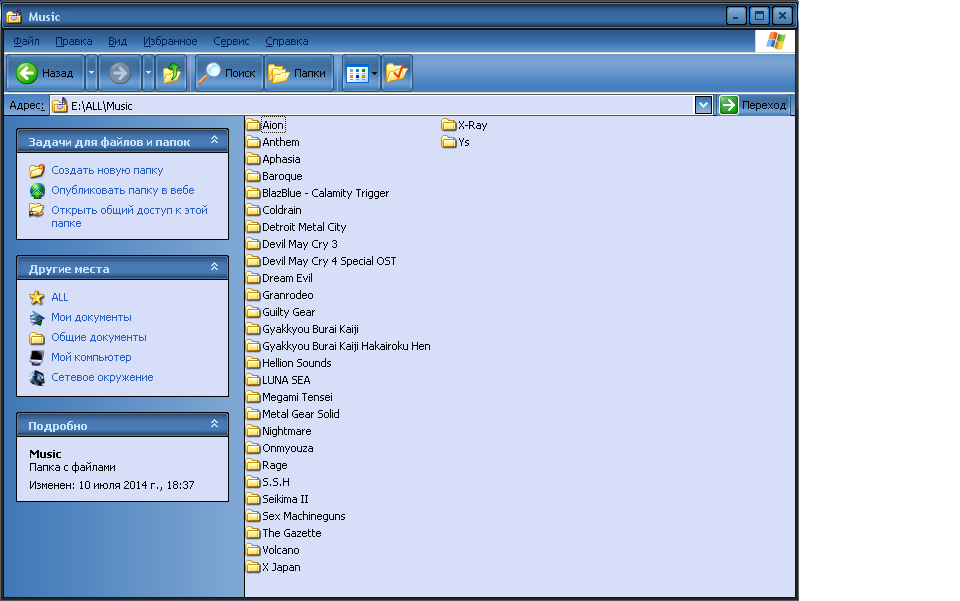
Task: Select the X-Ray folder icon
Action: pos(449,125)
